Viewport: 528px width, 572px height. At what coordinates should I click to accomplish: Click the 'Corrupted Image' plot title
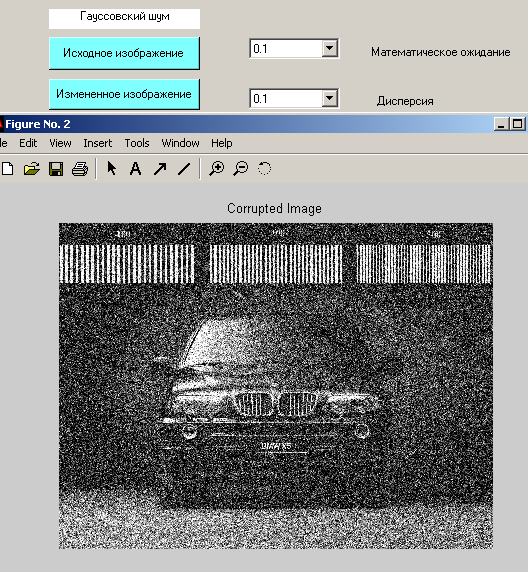coord(274,208)
